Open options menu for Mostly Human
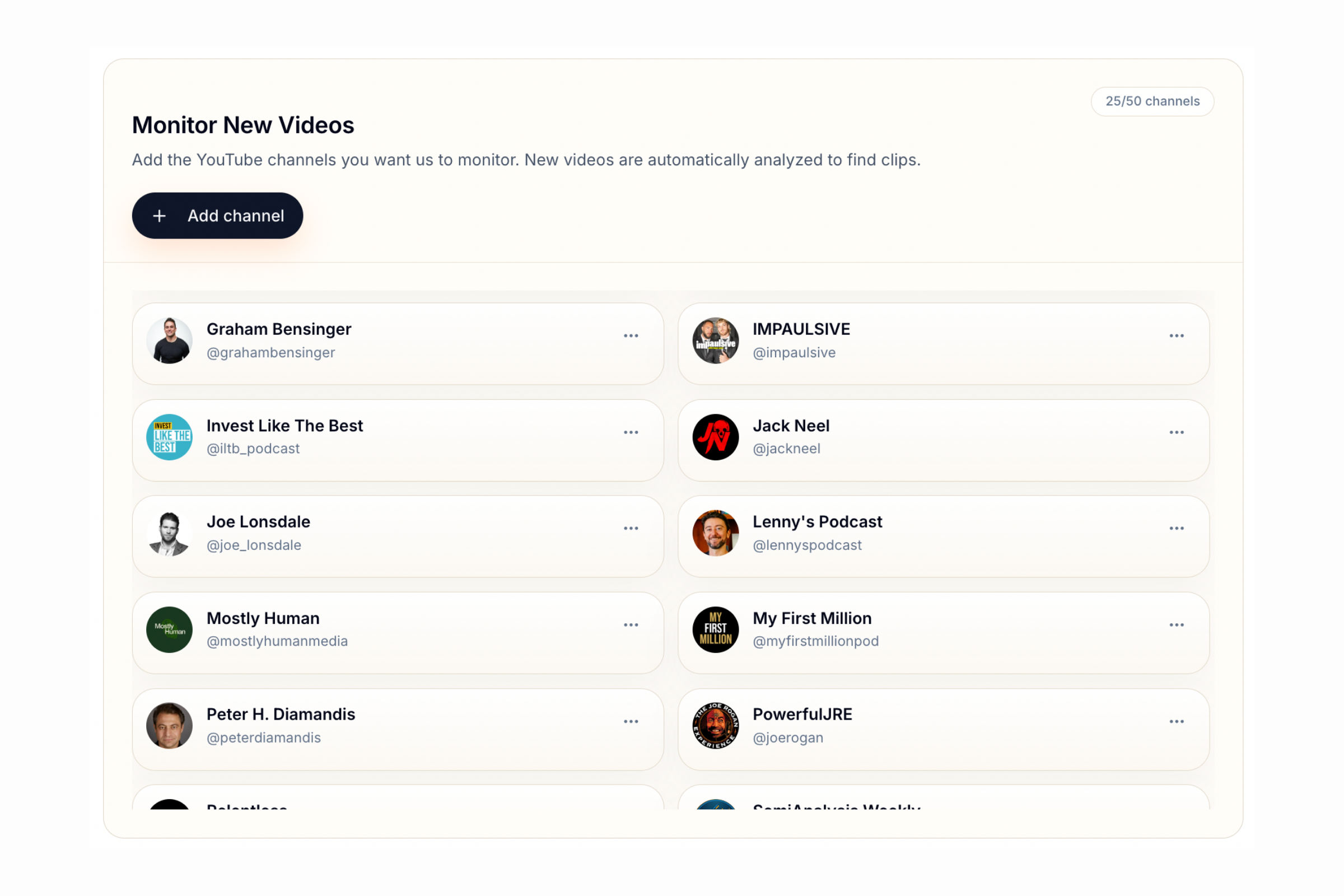The width and height of the screenshot is (1344, 896). [x=631, y=625]
